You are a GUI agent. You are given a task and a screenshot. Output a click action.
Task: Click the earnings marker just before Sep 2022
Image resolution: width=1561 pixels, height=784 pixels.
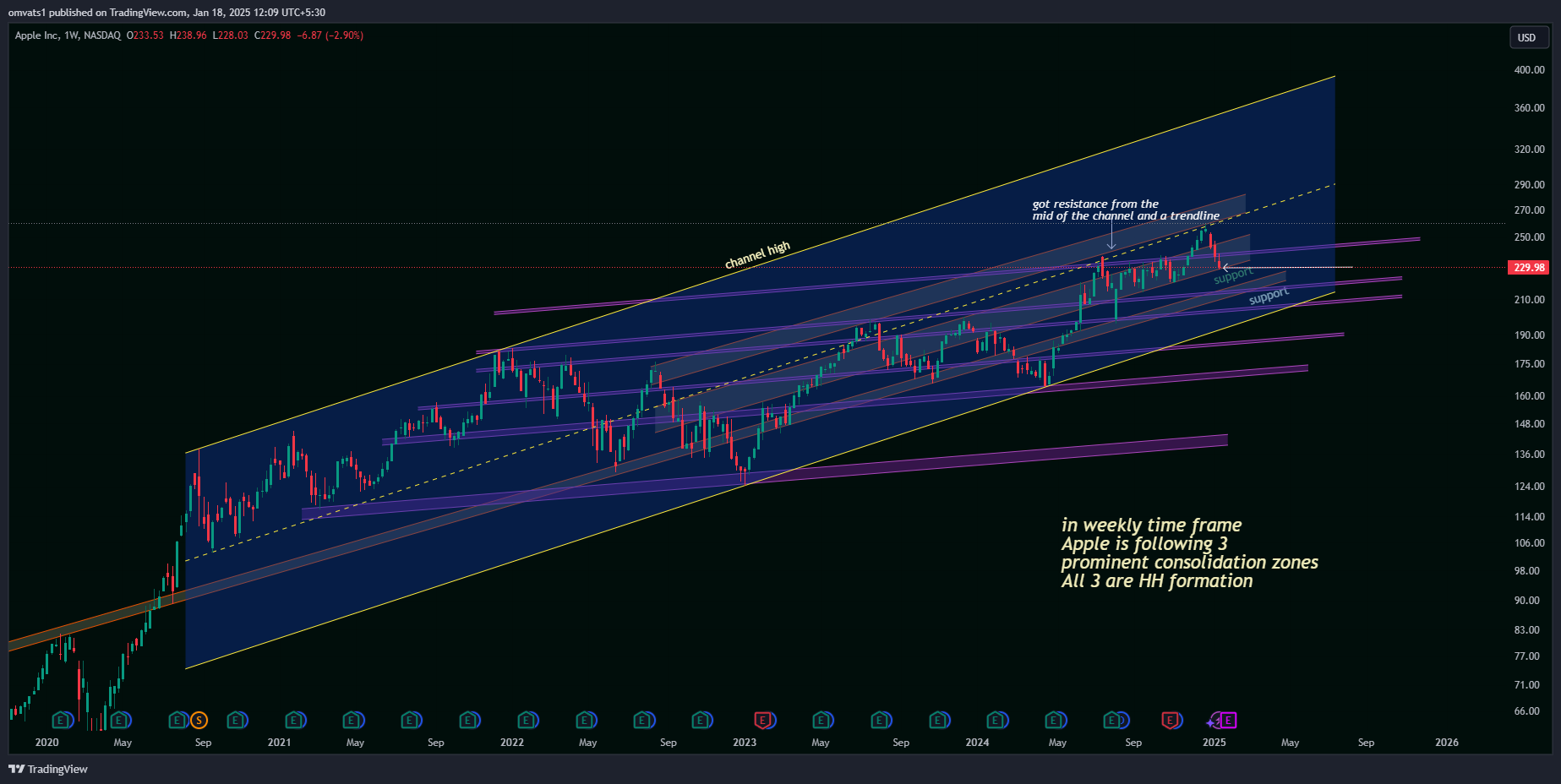tap(643, 721)
